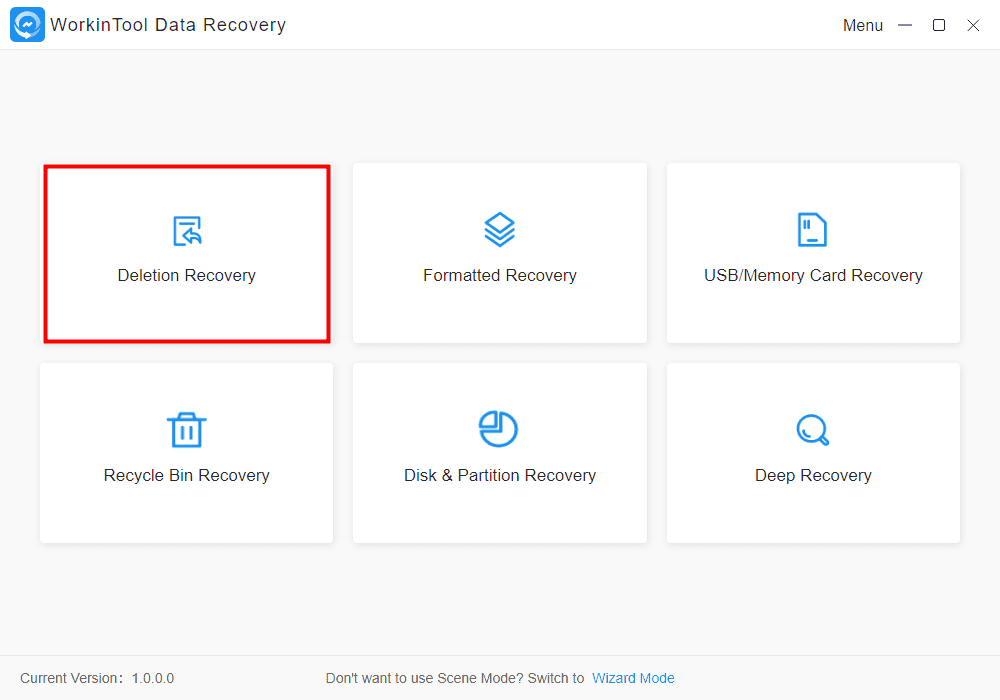
Task: Click the Current Version 1.0.0.0 text
Action: [97, 678]
